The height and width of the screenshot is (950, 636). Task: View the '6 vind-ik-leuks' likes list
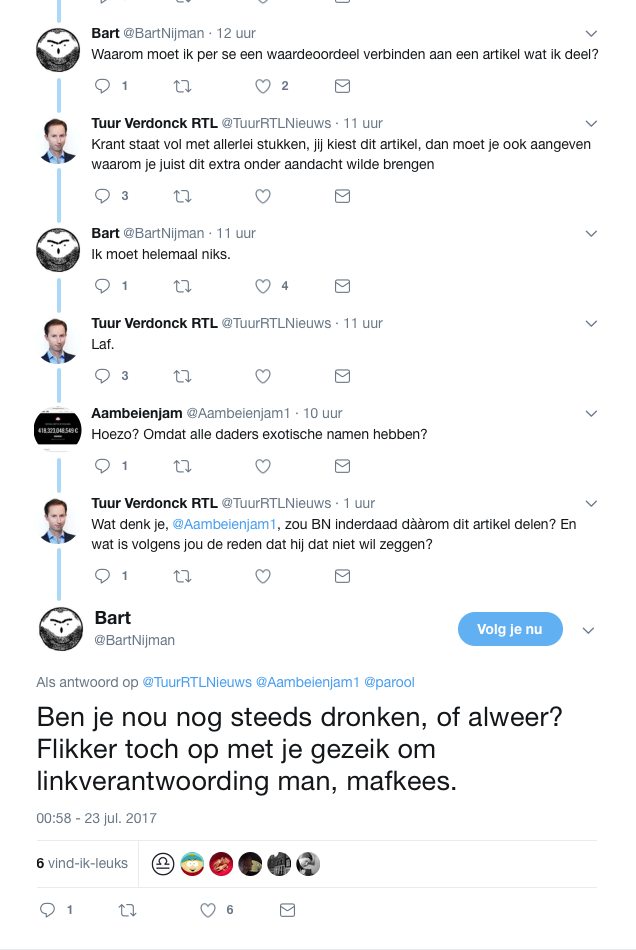click(82, 862)
